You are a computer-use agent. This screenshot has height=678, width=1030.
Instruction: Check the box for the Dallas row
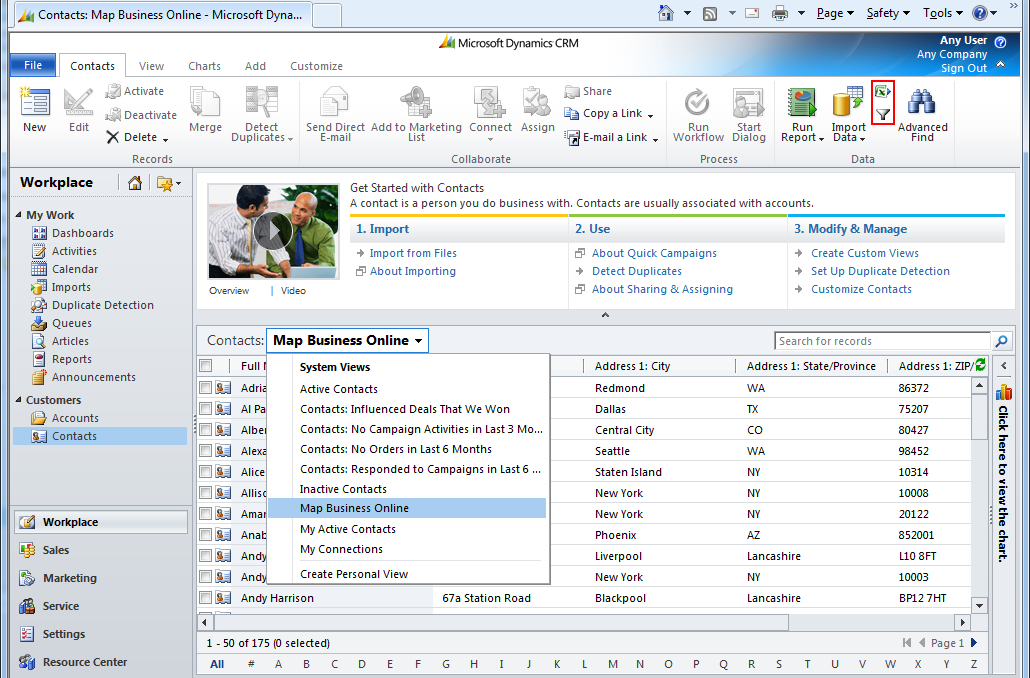[x=206, y=409]
